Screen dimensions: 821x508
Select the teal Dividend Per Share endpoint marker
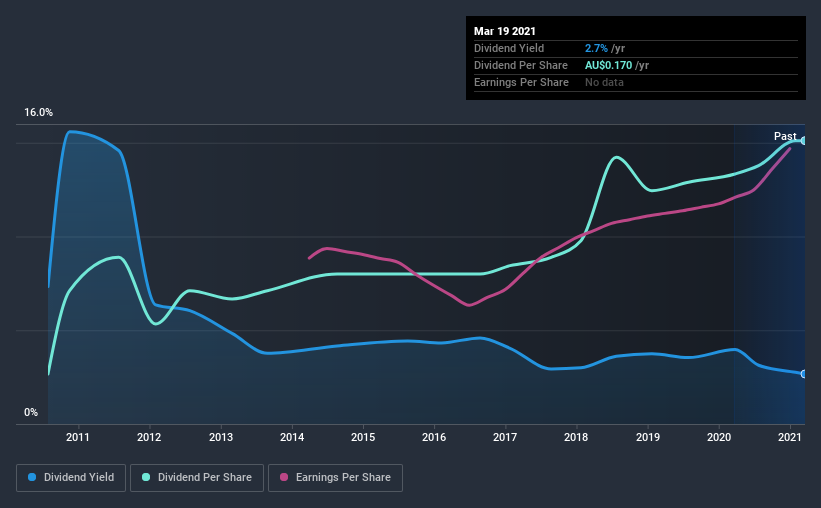pos(804,141)
